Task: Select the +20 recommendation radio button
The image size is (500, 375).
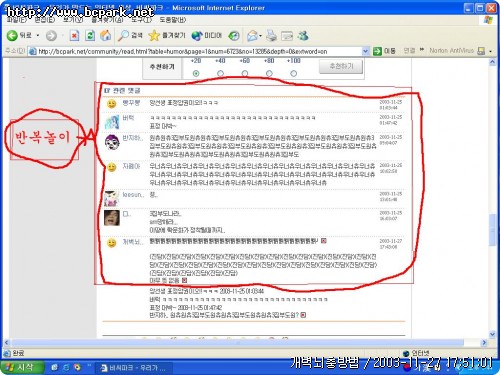Action: pyautogui.click(x=196, y=73)
